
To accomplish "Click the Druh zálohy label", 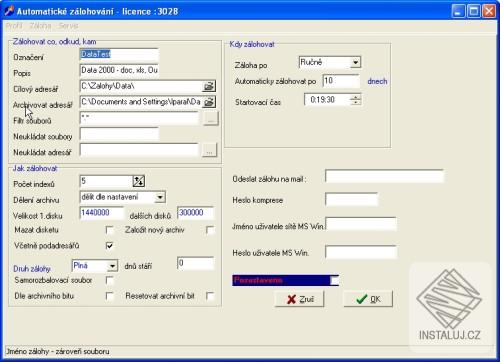I will tap(32, 269).
